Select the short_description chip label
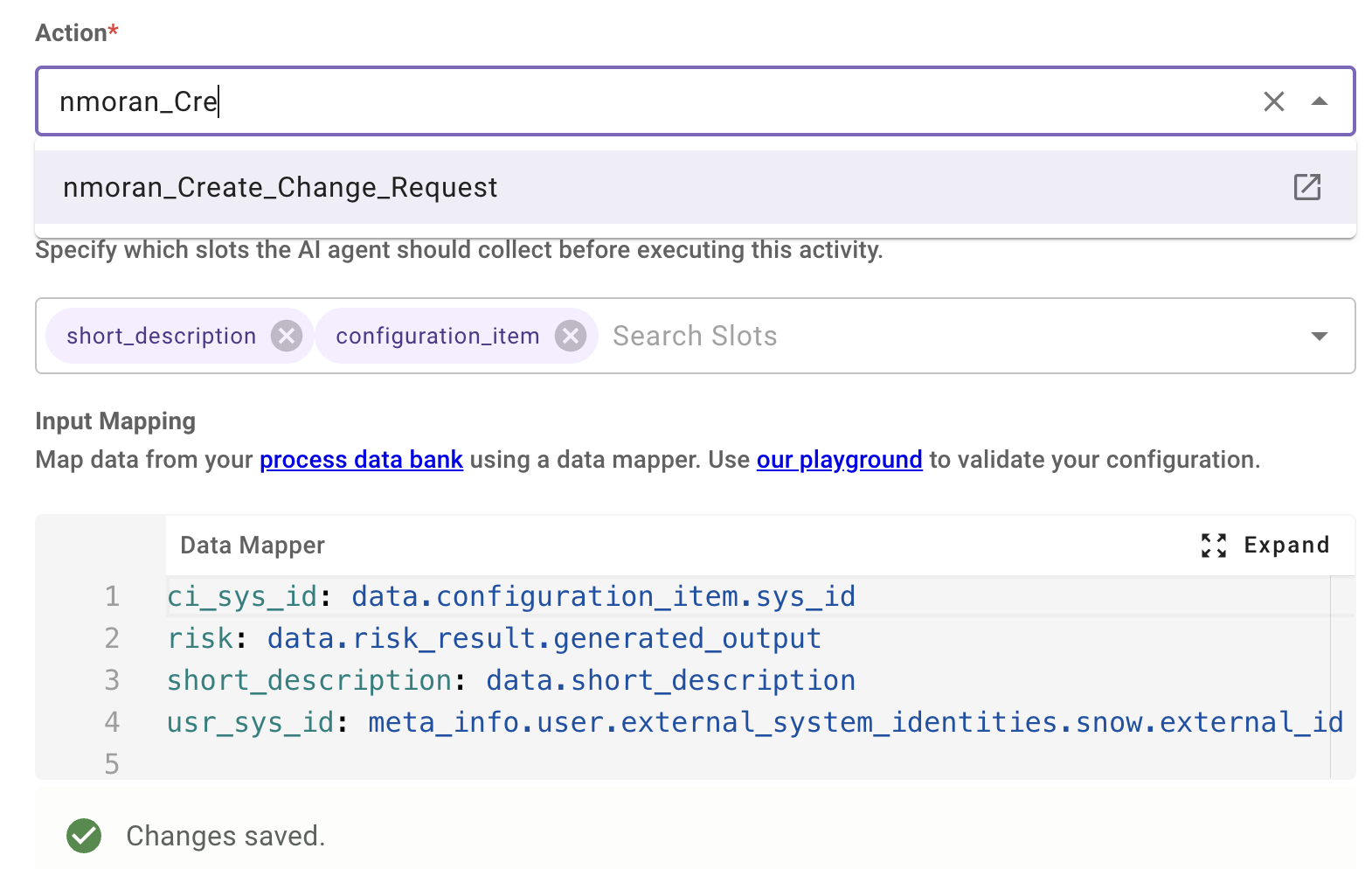Image resolution: width=1372 pixels, height=869 pixels. click(162, 336)
